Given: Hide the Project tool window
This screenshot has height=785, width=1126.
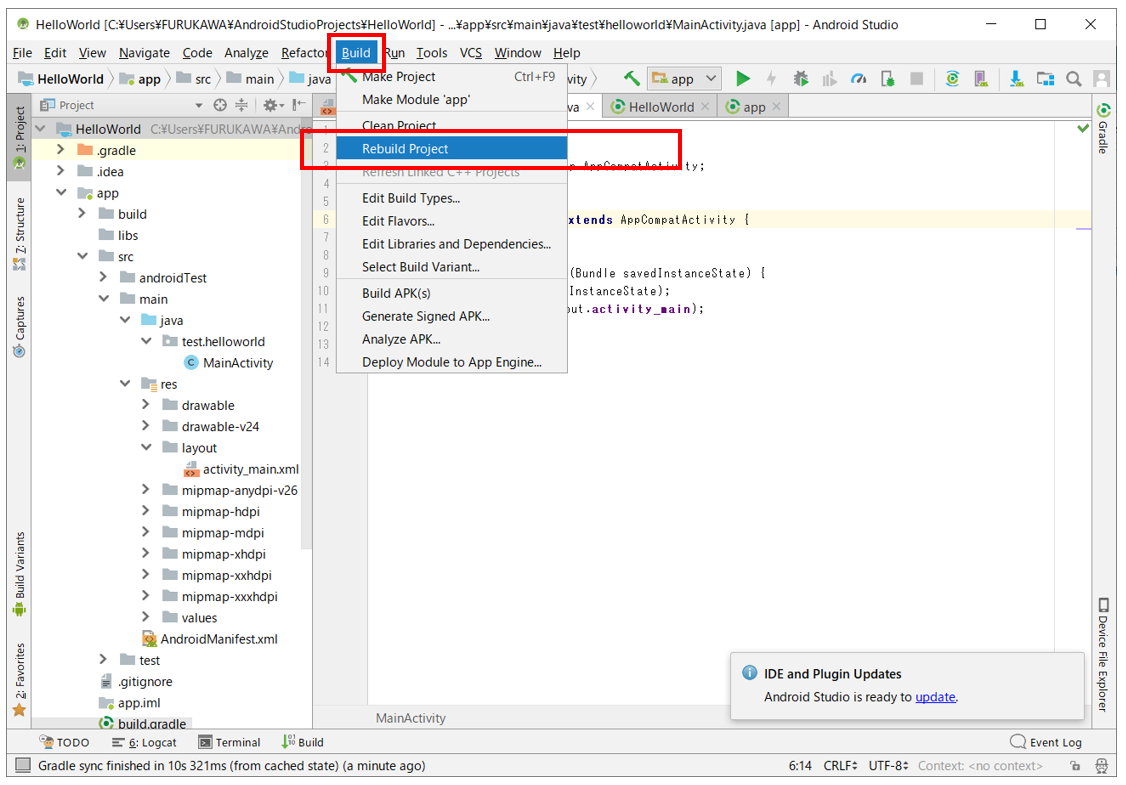Looking at the screenshot, I should point(299,105).
